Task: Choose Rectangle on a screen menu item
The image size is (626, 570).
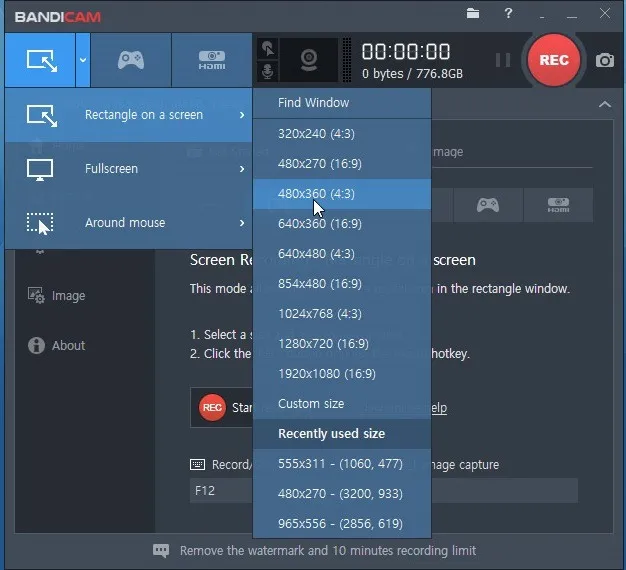Action: point(129,115)
